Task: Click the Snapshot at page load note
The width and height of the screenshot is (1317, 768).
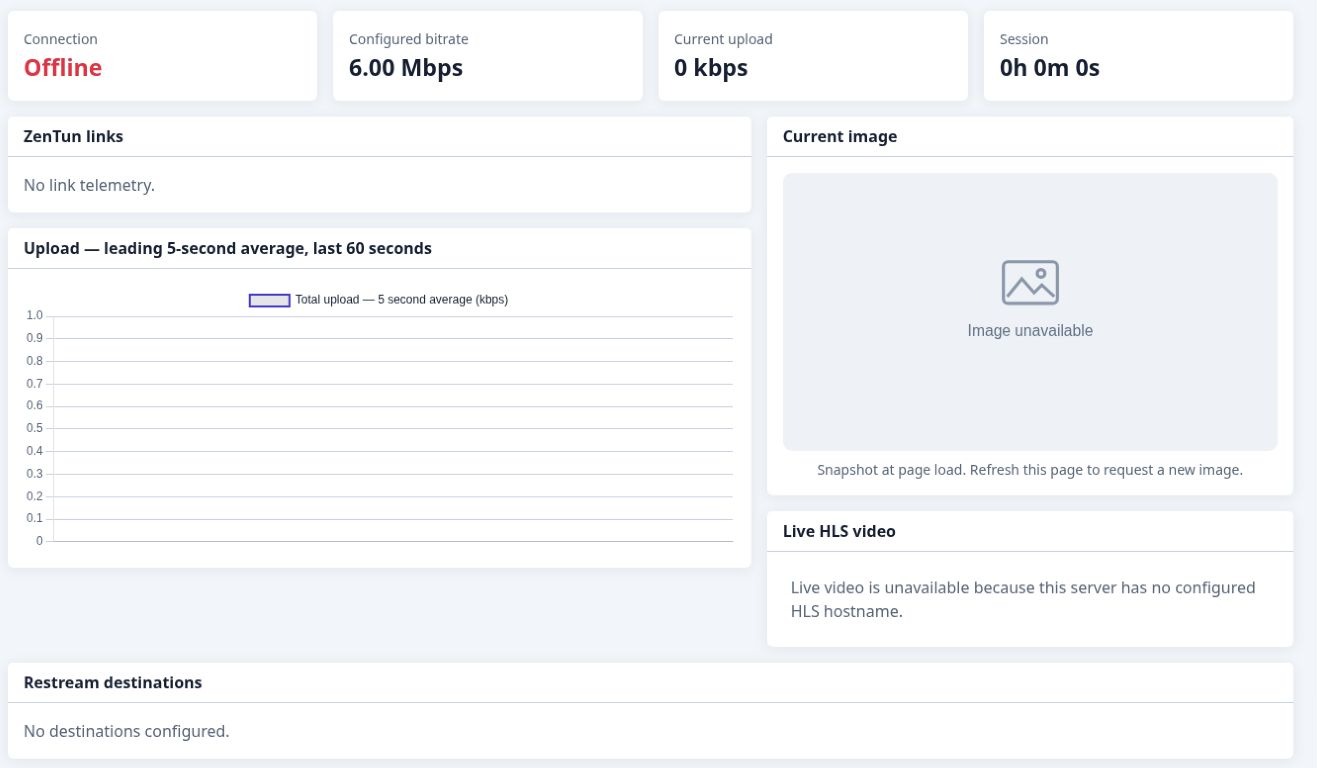Action: (1030, 470)
